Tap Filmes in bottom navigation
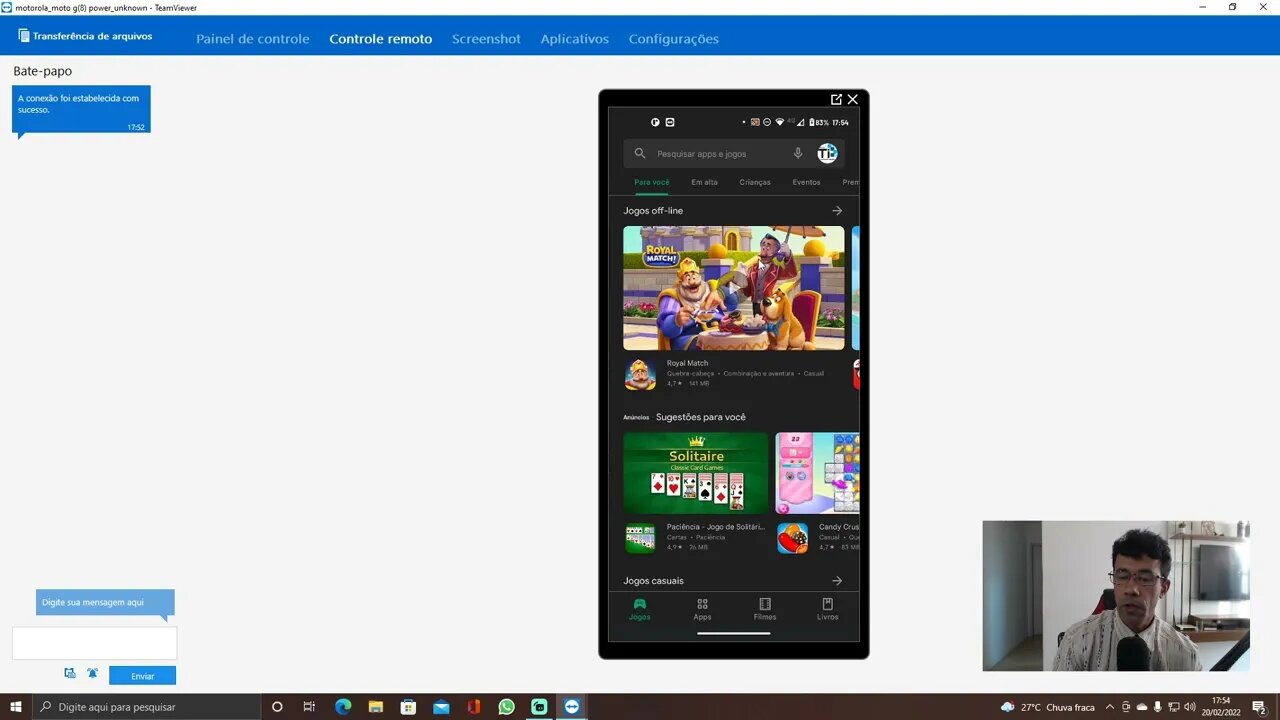1280x720 pixels. click(765, 609)
